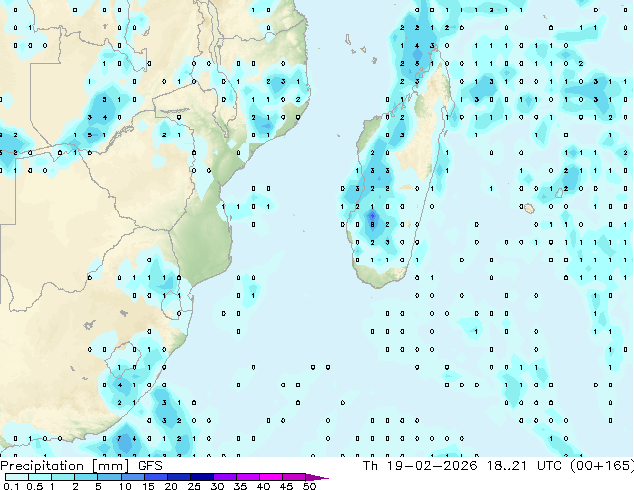Click the 'UTC' label in timestamp
This screenshot has height=490, width=634.
tap(549, 466)
